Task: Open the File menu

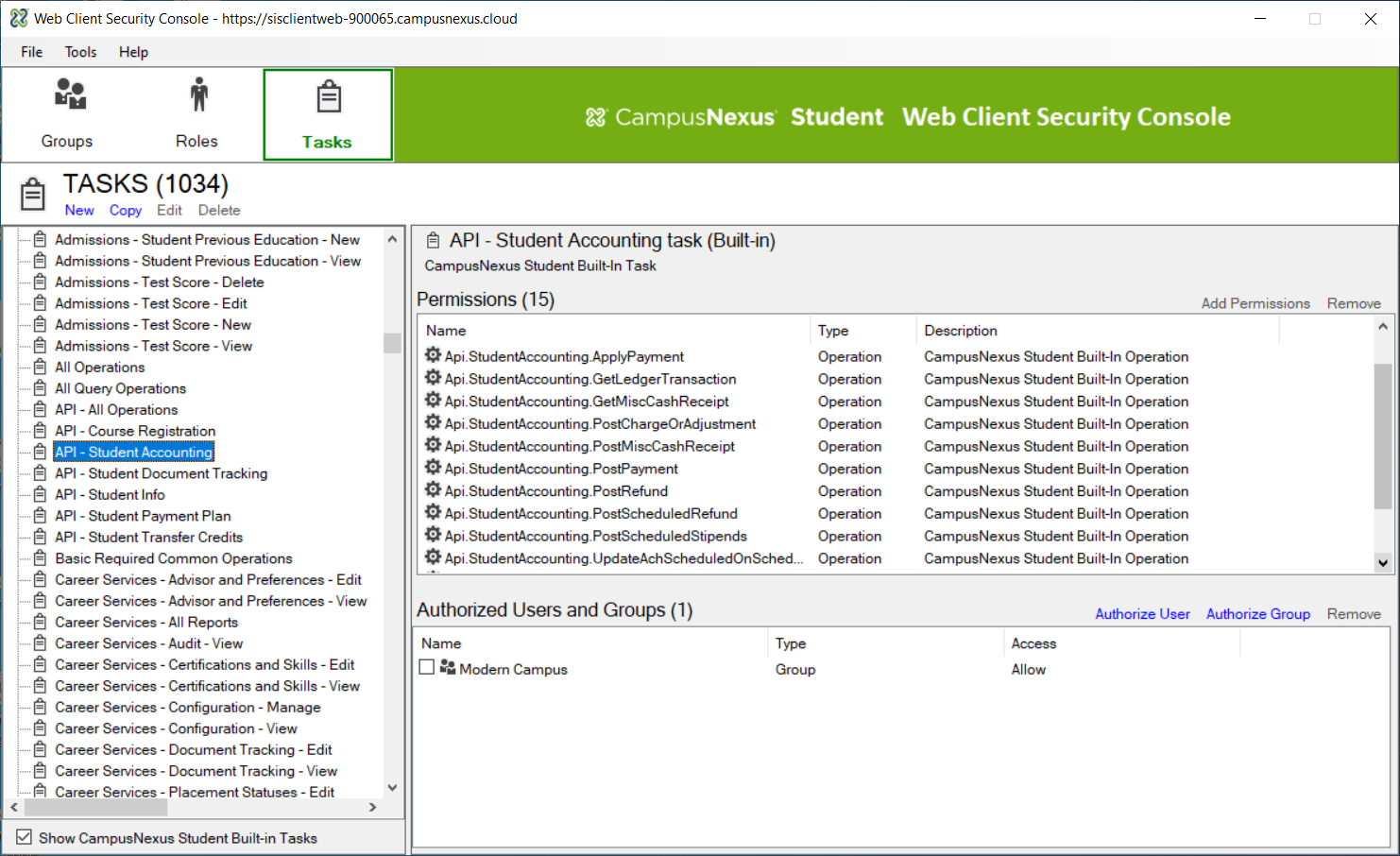Action: click(32, 52)
